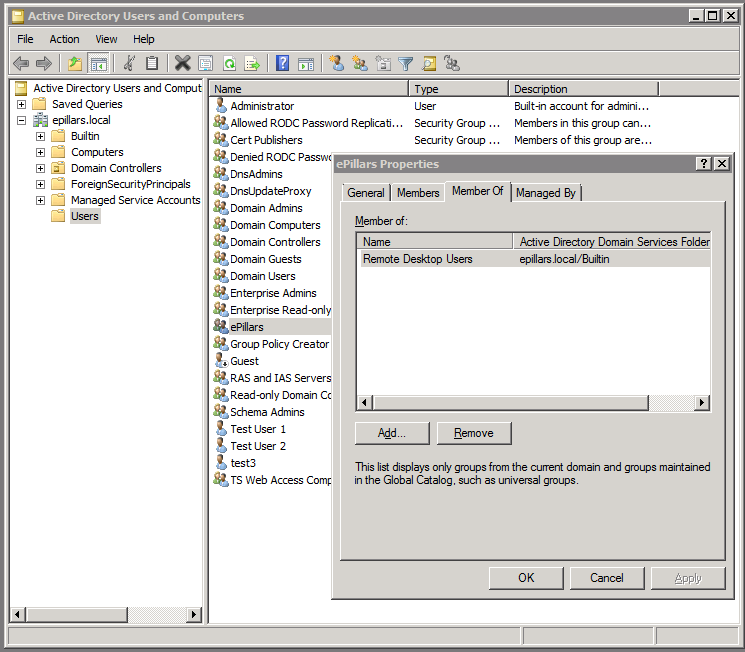Screen dimensions: 745x652
Task: Collapse the epillars.local domain node
Action: coord(21,120)
